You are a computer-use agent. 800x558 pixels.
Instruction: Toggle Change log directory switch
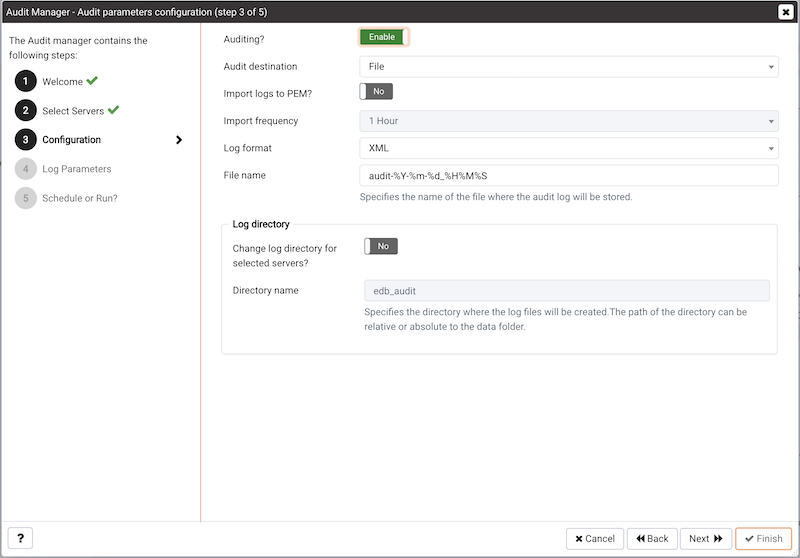(381, 246)
